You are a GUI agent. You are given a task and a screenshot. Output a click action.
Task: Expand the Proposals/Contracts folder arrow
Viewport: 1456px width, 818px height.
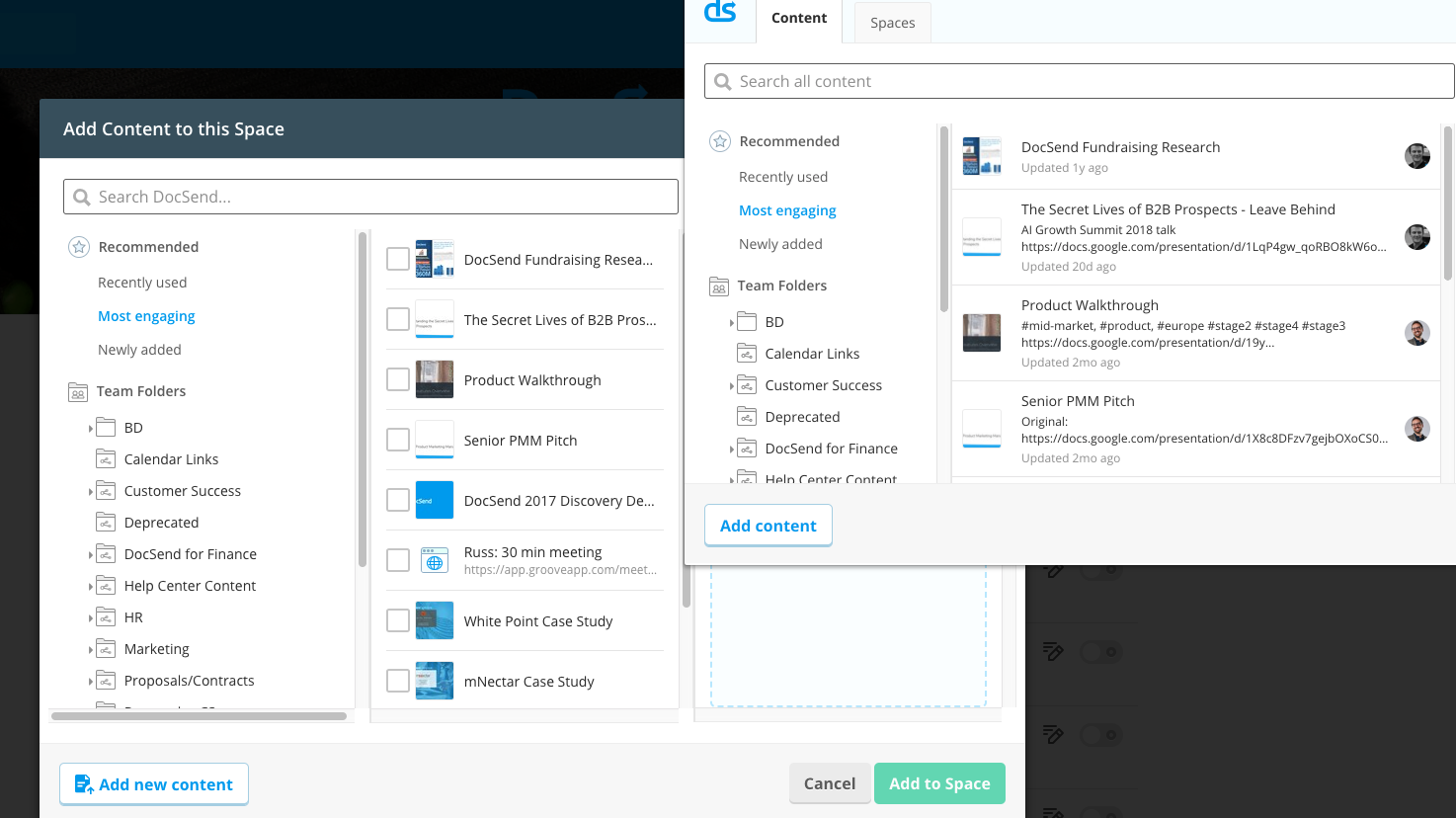coord(90,682)
